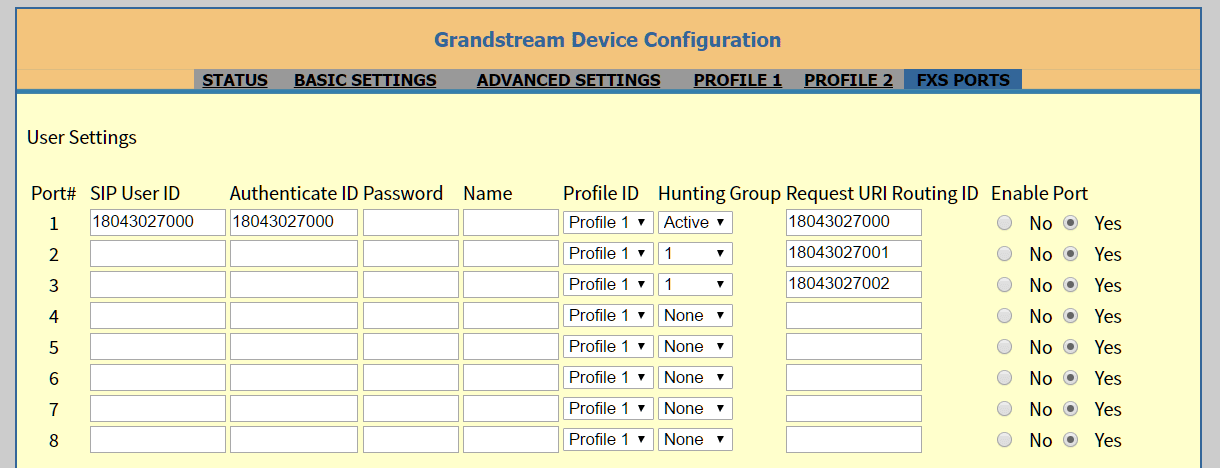This screenshot has height=468, width=1220.
Task: Select Yes radio for port 2
Action: (x=1071, y=254)
